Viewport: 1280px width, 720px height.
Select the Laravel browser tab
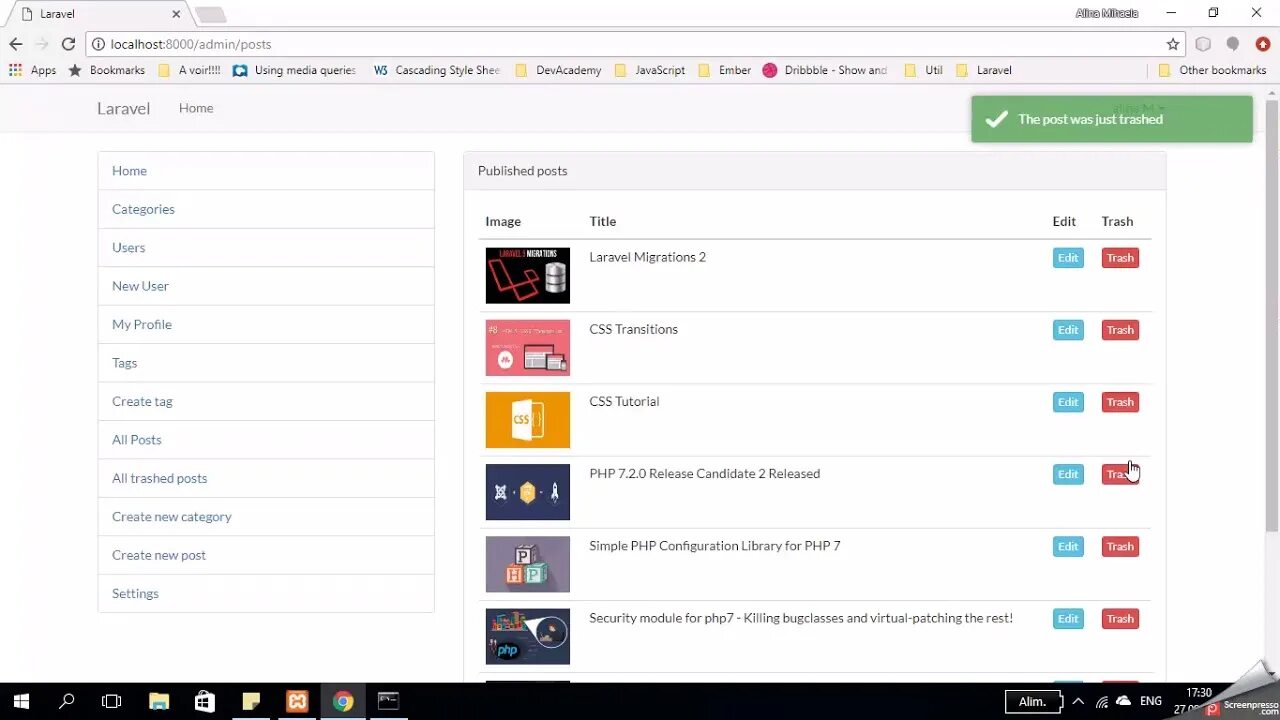click(x=100, y=14)
